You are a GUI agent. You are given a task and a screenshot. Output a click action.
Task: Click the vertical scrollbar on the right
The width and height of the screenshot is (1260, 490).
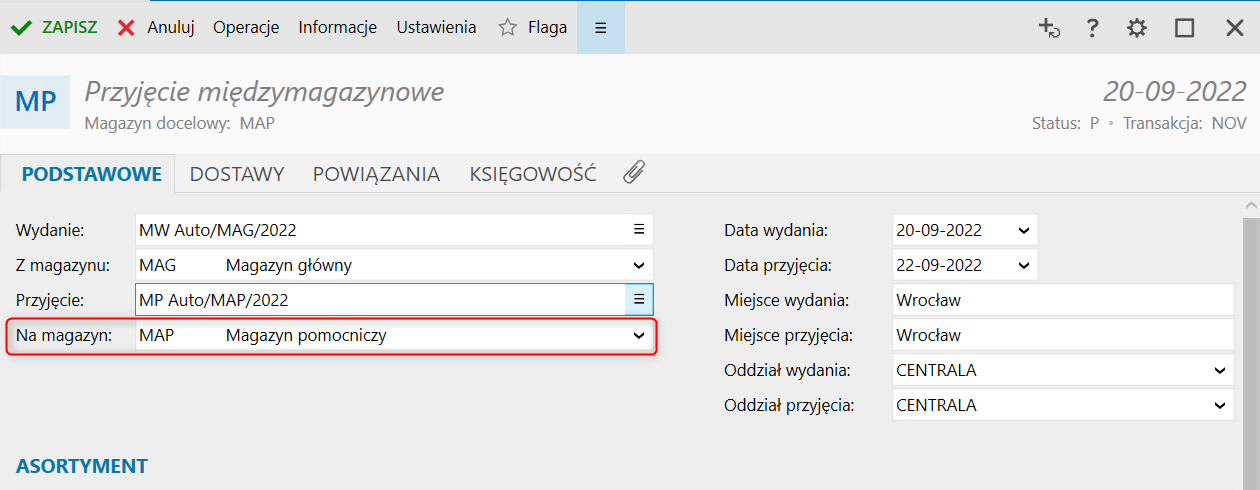[x=1251, y=340]
